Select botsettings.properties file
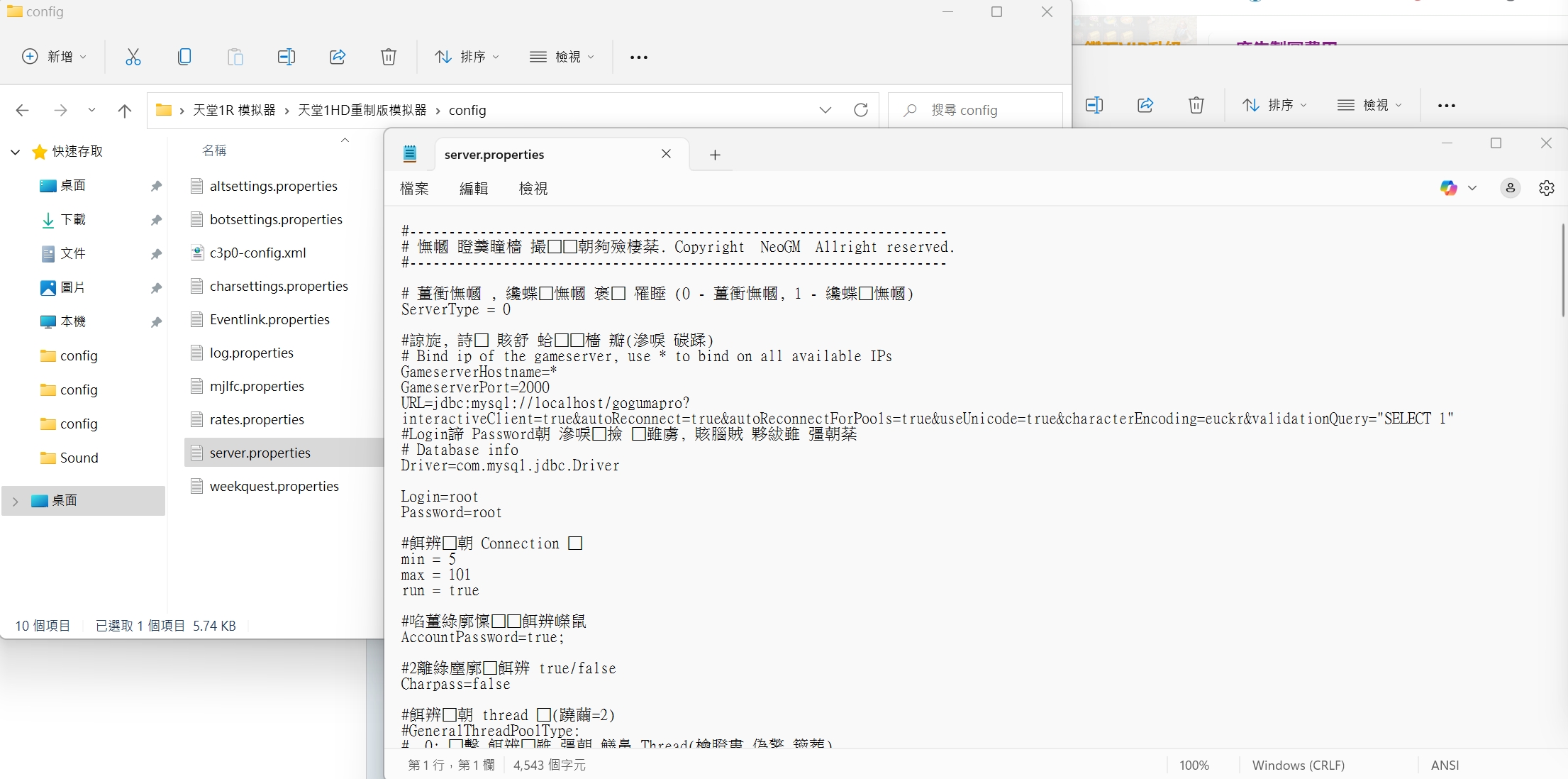The height and width of the screenshot is (779, 1568). pos(276,219)
